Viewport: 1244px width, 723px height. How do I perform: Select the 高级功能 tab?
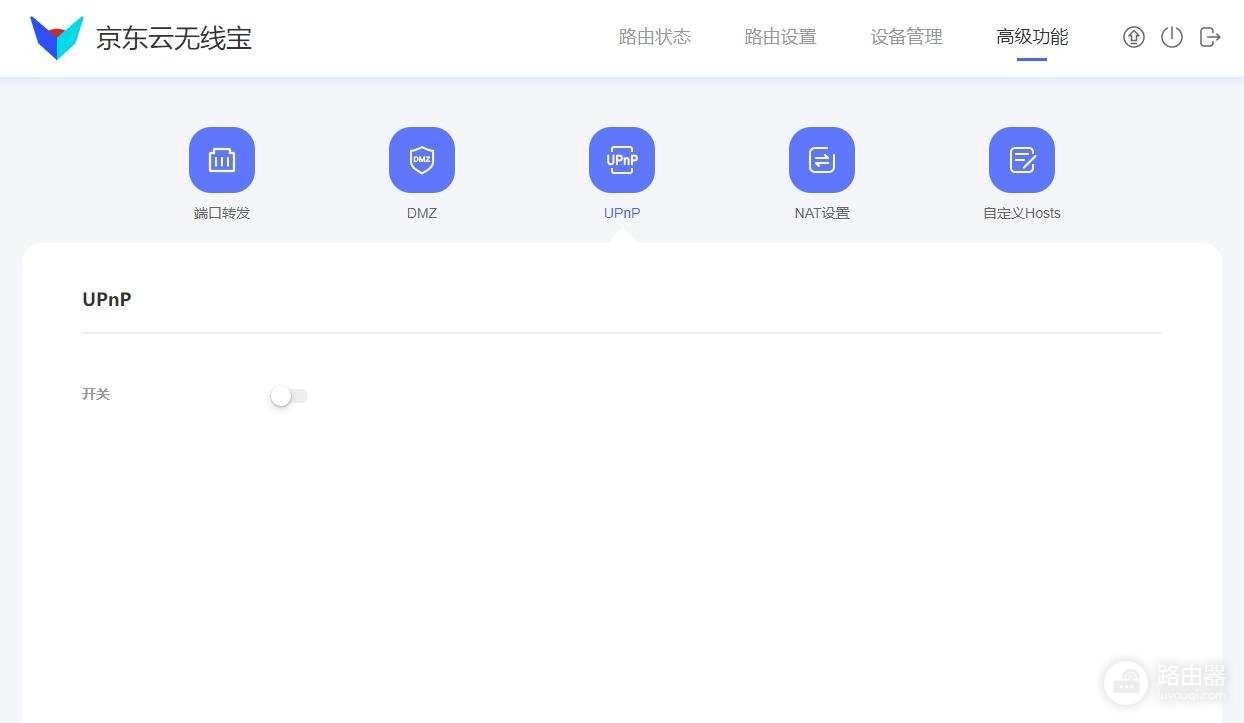[x=1032, y=37]
